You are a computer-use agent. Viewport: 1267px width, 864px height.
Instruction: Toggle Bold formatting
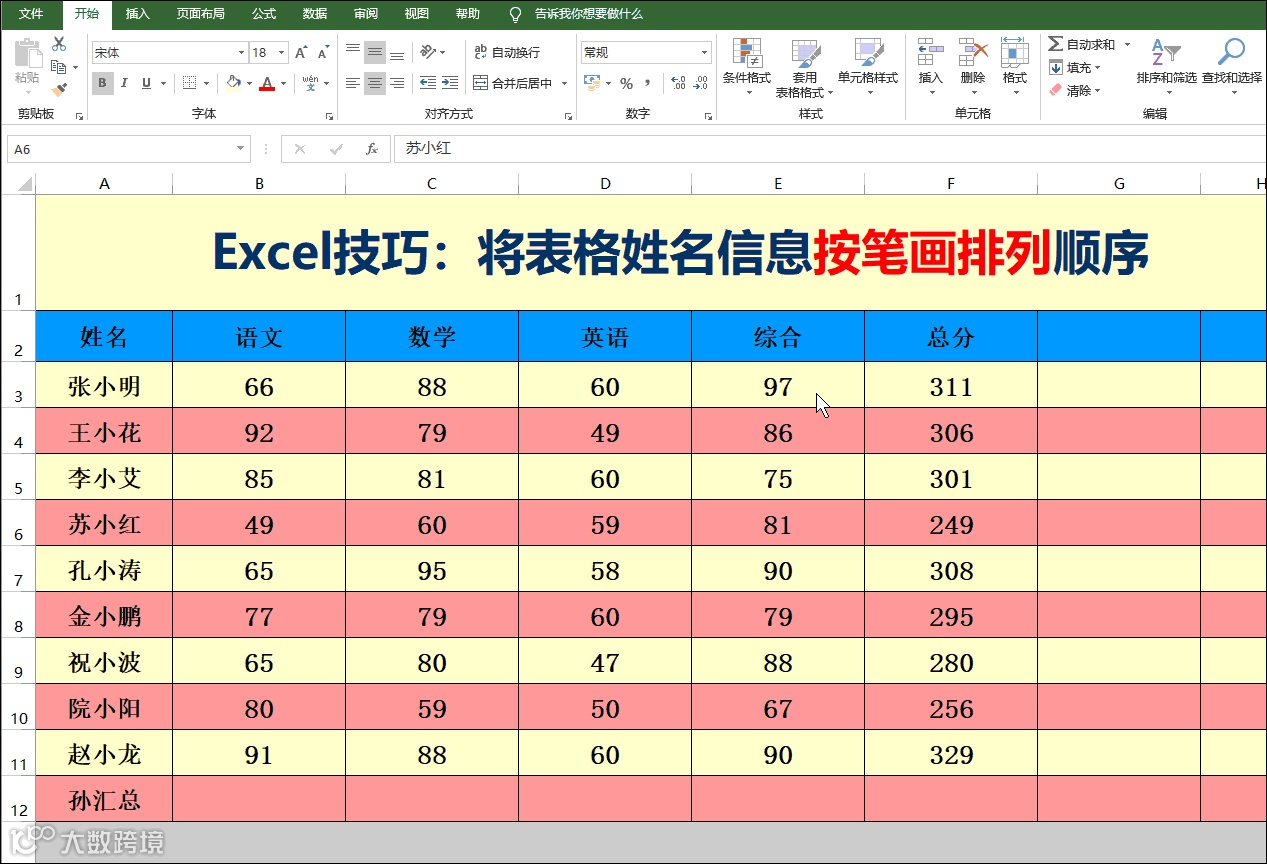tap(102, 83)
